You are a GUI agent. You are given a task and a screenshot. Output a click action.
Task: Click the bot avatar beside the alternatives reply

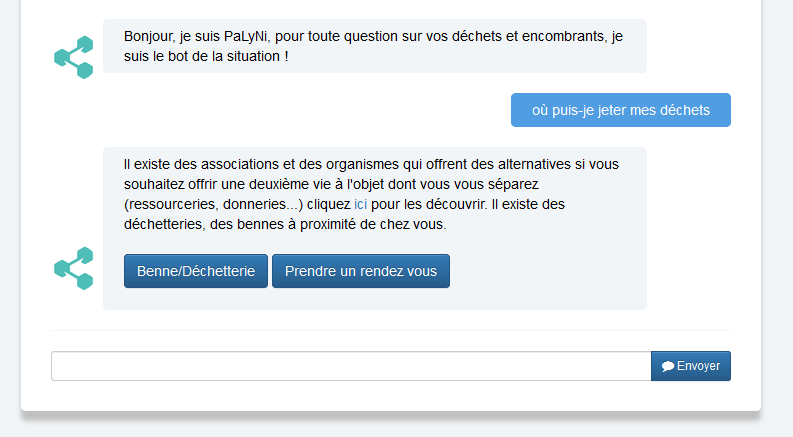pyautogui.click(x=73, y=268)
